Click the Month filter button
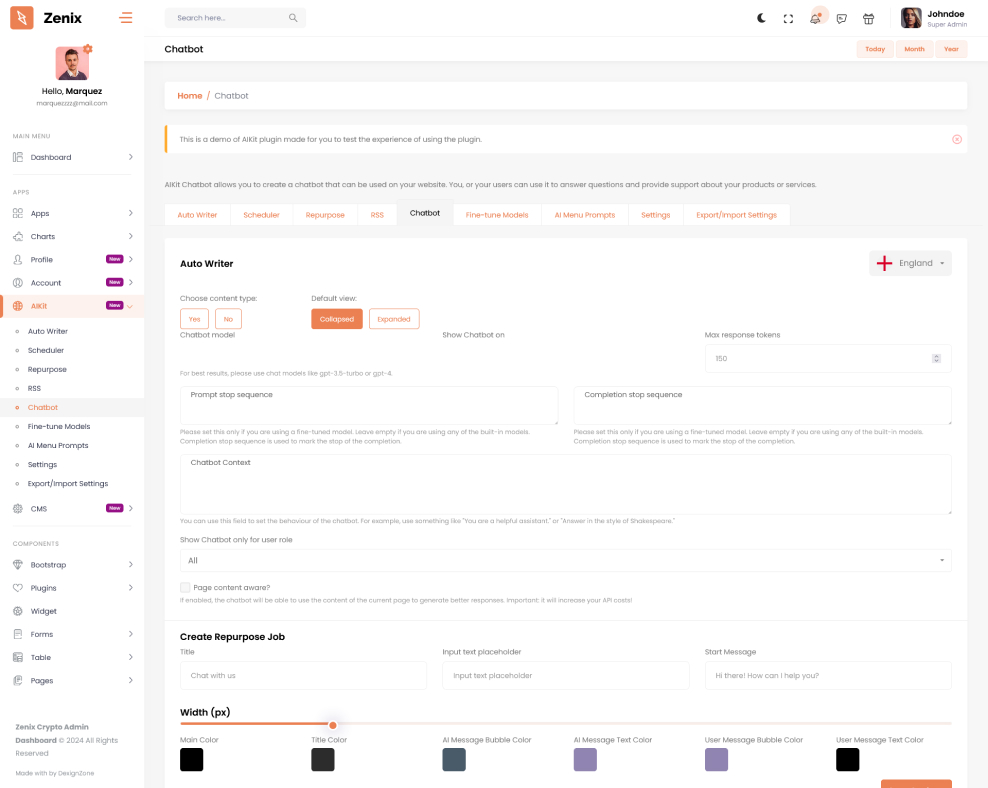 [x=914, y=49]
